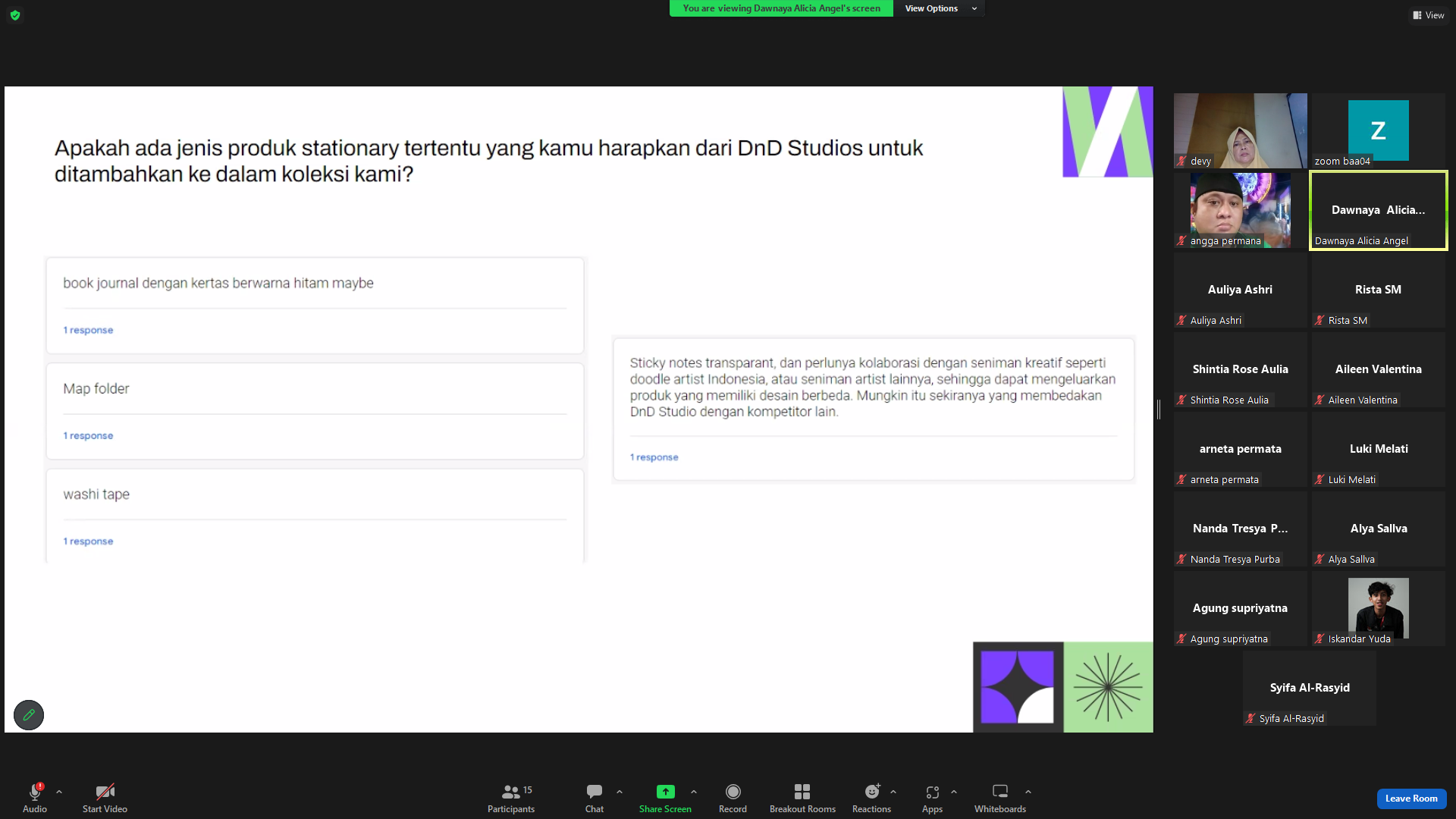Click the Sticky notes transparant response paragraph
1456x819 pixels.
click(x=873, y=387)
